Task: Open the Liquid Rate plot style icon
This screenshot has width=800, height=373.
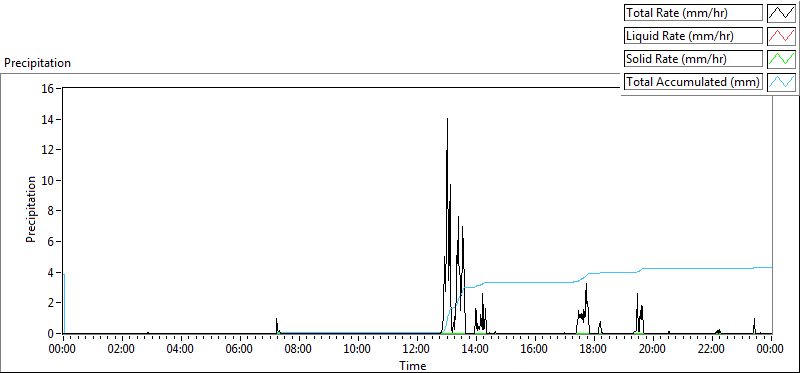Action: [x=781, y=36]
